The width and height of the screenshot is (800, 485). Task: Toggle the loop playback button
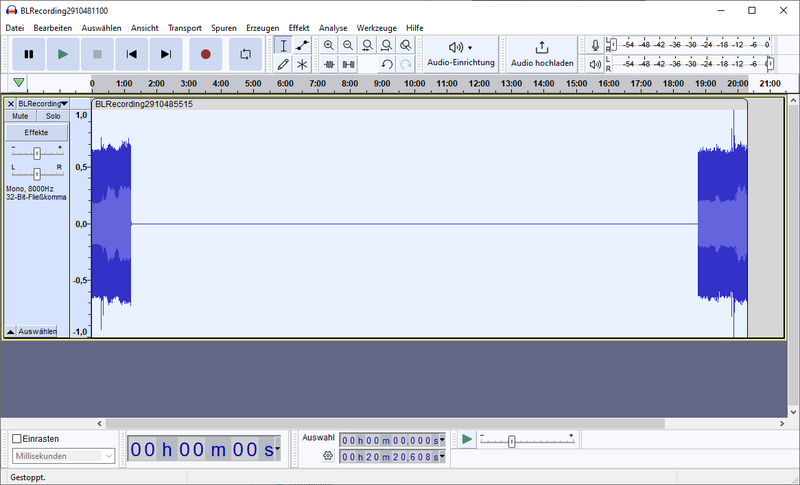(x=245, y=54)
